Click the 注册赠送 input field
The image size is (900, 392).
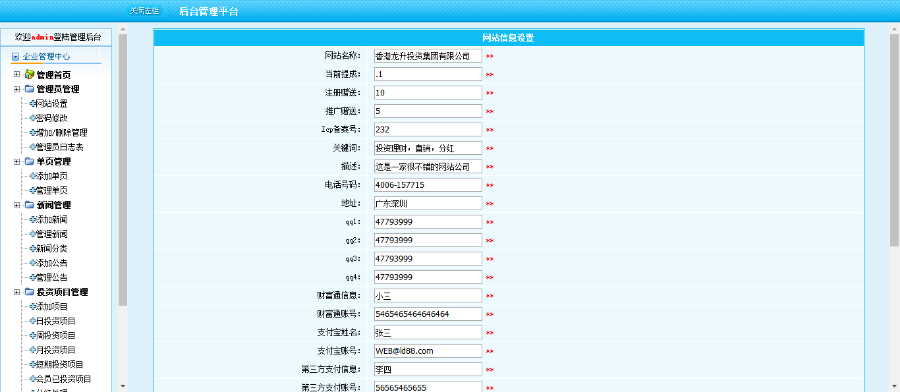click(428, 92)
